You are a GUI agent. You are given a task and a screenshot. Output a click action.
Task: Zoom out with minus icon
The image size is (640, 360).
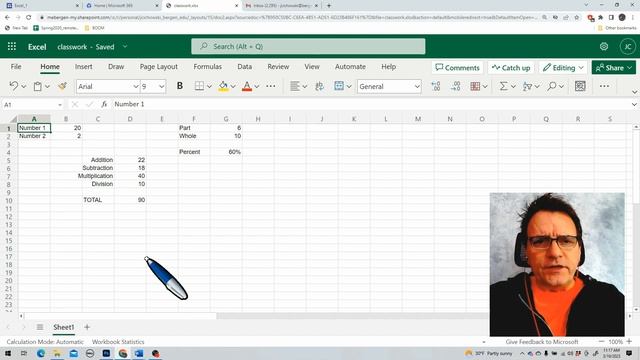tap(601, 342)
